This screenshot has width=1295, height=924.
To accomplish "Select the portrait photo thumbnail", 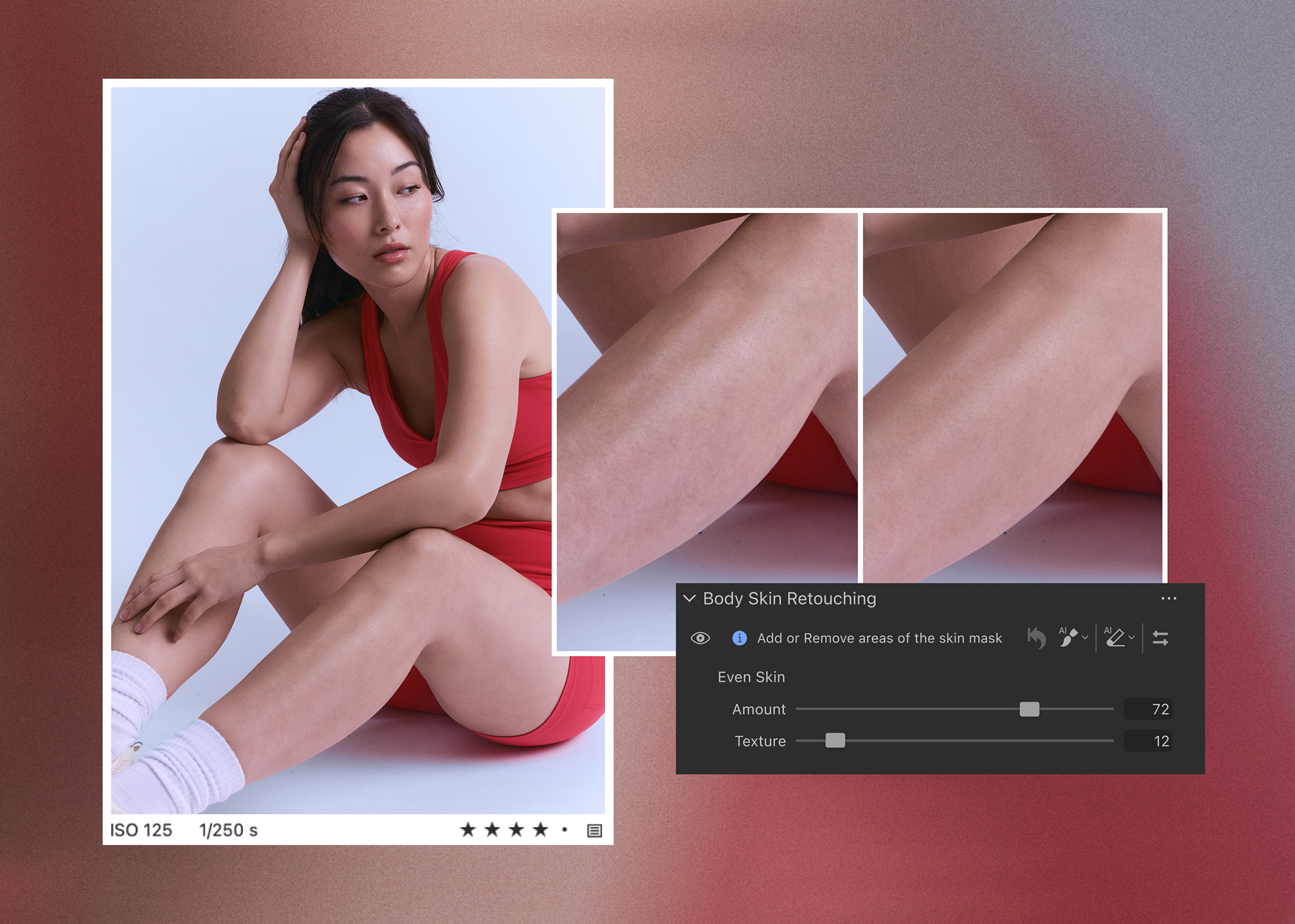I will click(358, 450).
